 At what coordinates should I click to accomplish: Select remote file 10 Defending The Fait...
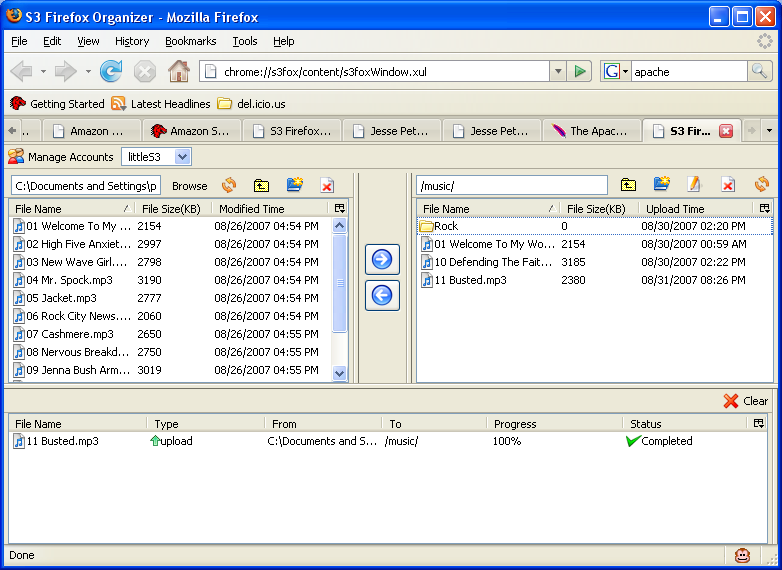pos(594,262)
